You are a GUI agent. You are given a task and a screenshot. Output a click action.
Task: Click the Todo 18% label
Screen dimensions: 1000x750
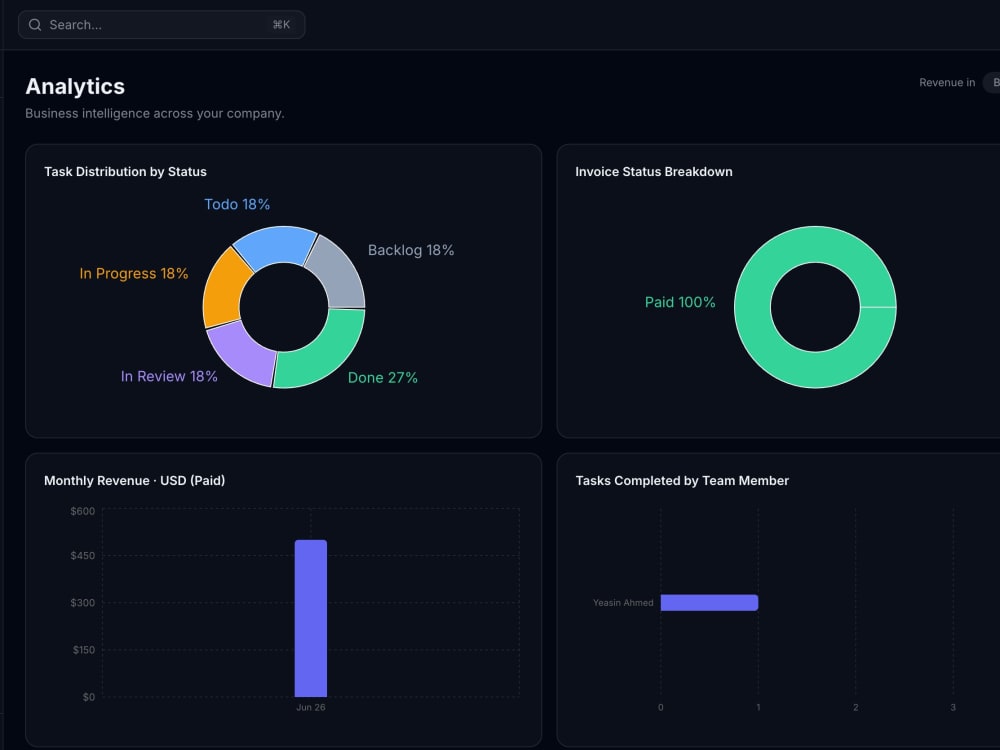[237, 204]
